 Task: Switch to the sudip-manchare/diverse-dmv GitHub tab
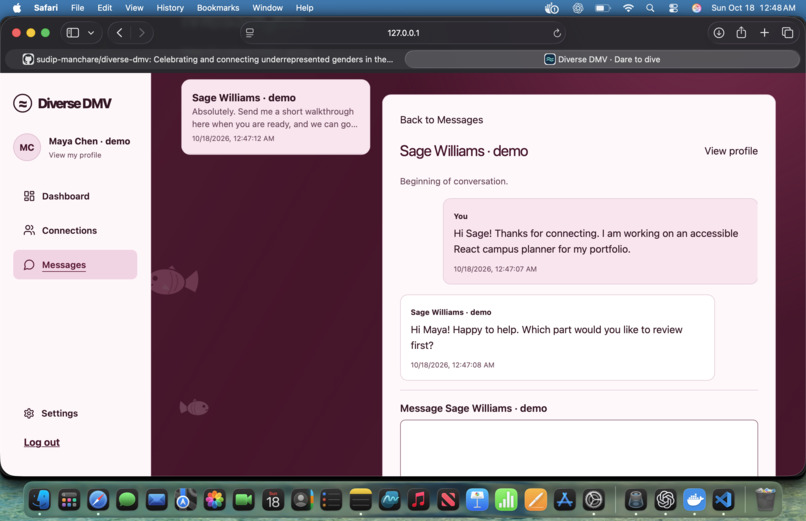click(x=207, y=59)
